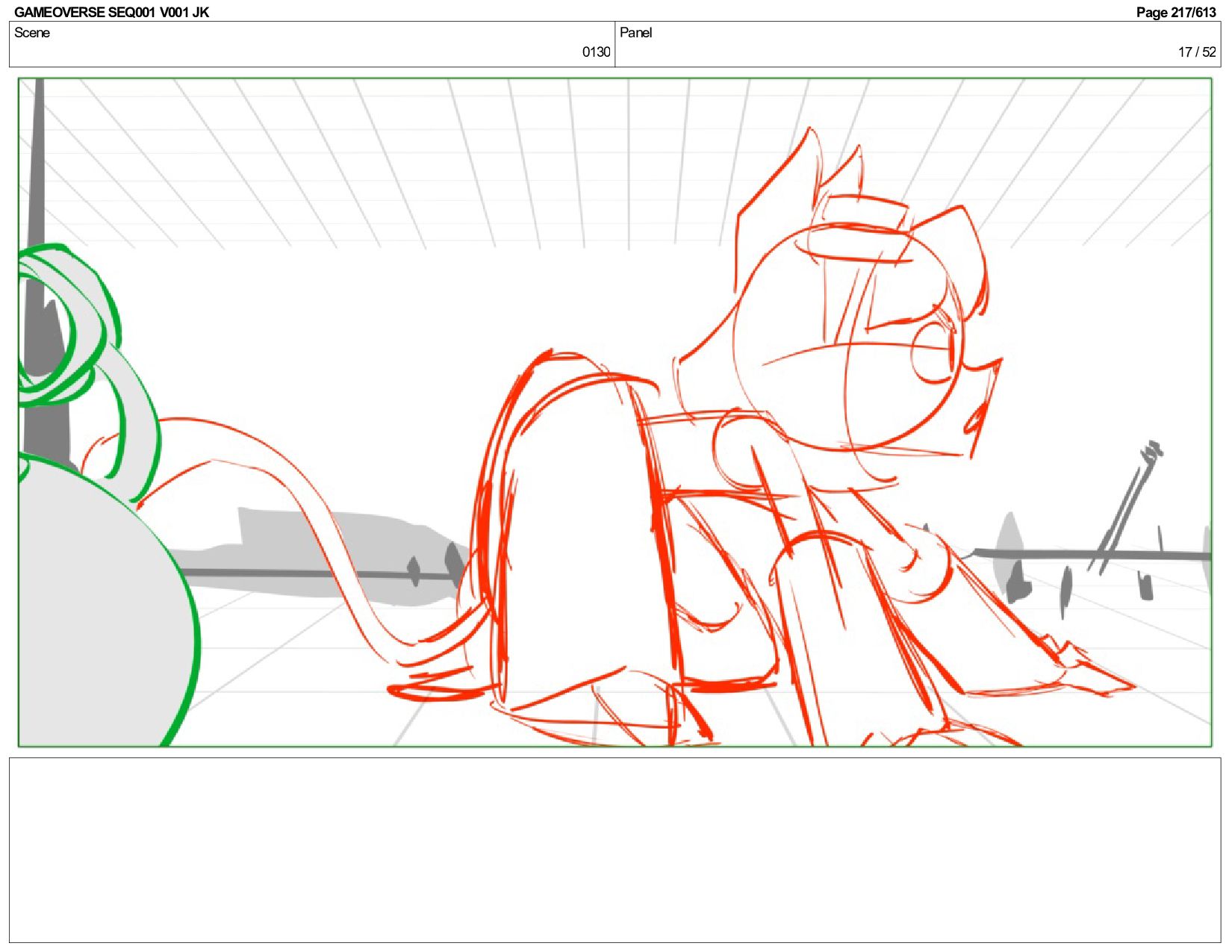Click the header text "GAMEOVERSE SEQ001 V001 JK"
Viewport: 1232px width, 952px height.
(112, 12)
